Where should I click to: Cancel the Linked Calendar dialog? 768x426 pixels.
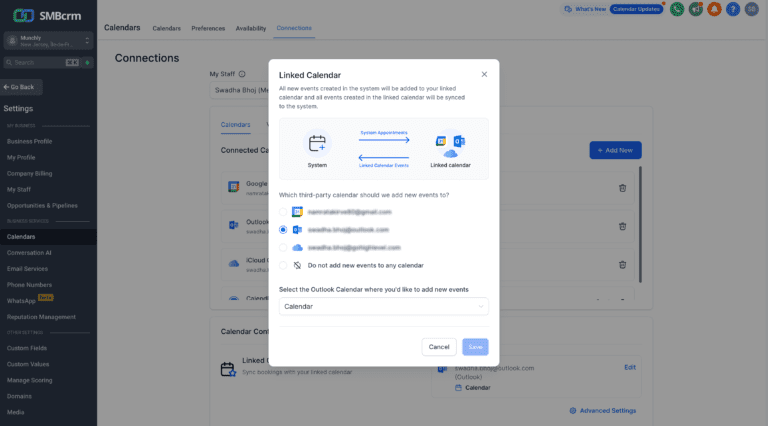[x=439, y=347]
